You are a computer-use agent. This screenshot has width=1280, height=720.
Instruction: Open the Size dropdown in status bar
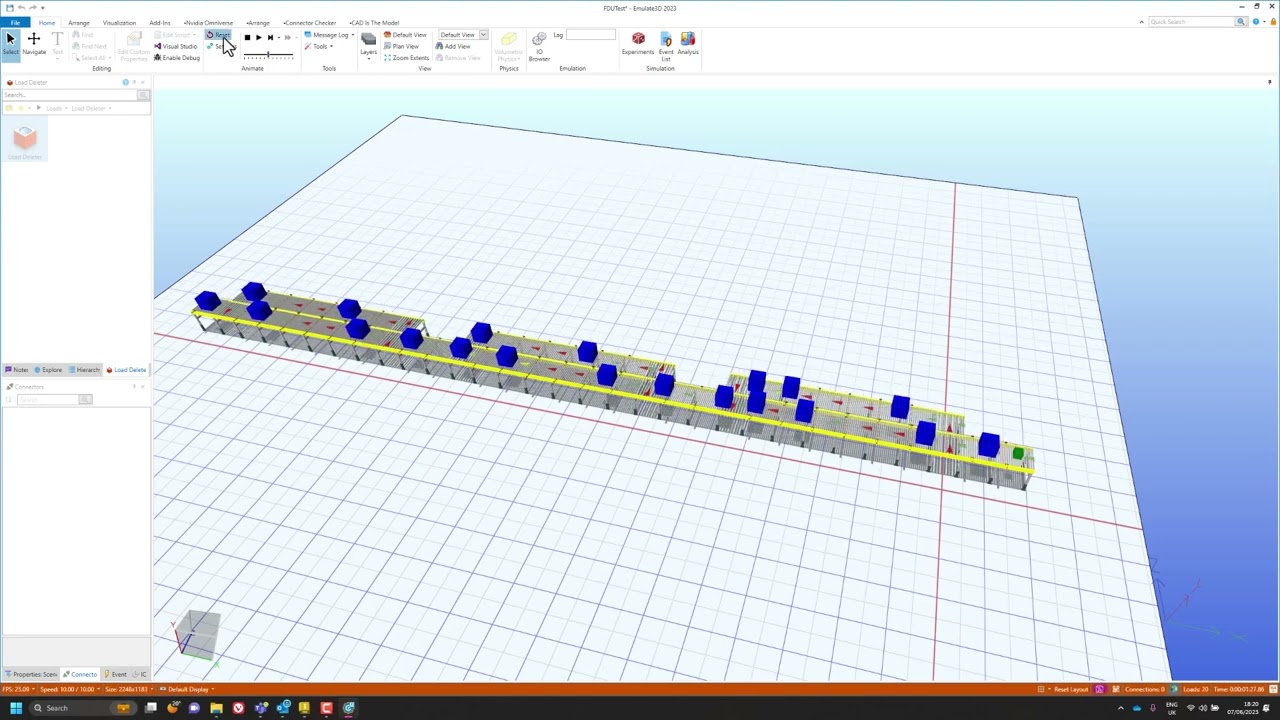pyautogui.click(x=129, y=689)
